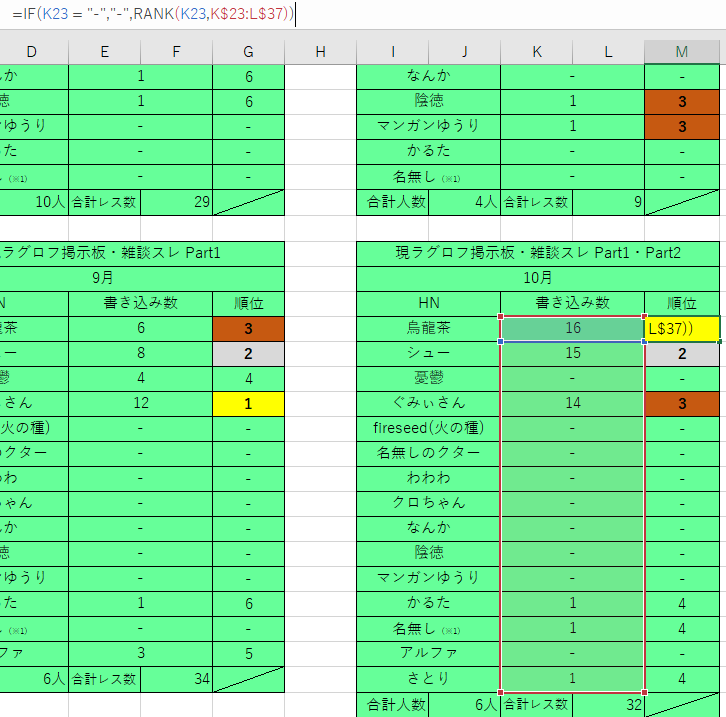Click the '10月' month cell
This screenshot has width=726, height=717.
point(538,278)
